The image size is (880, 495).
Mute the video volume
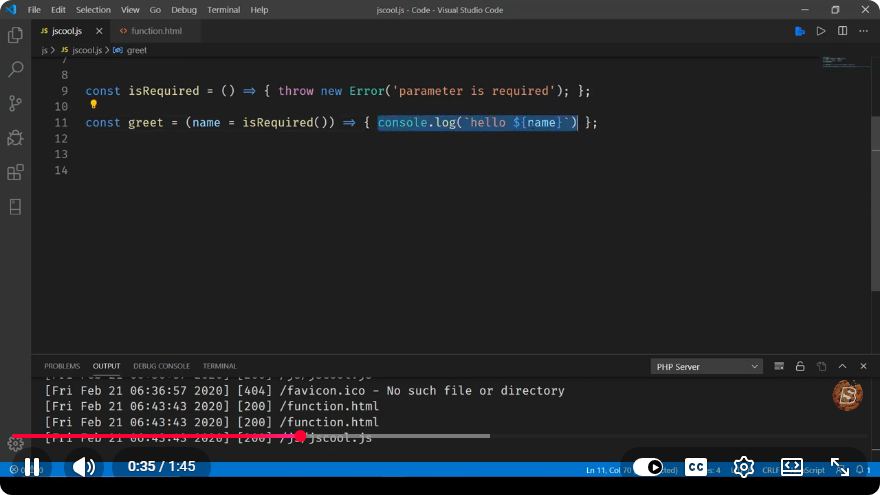(84, 467)
